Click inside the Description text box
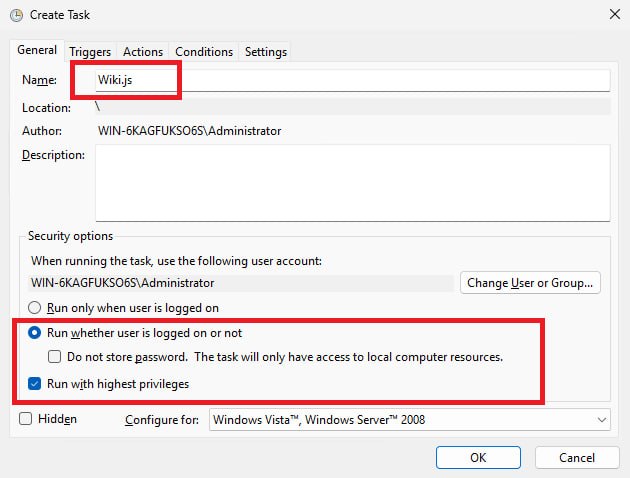Image resolution: width=630 pixels, height=478 pixels. point(353,183)
